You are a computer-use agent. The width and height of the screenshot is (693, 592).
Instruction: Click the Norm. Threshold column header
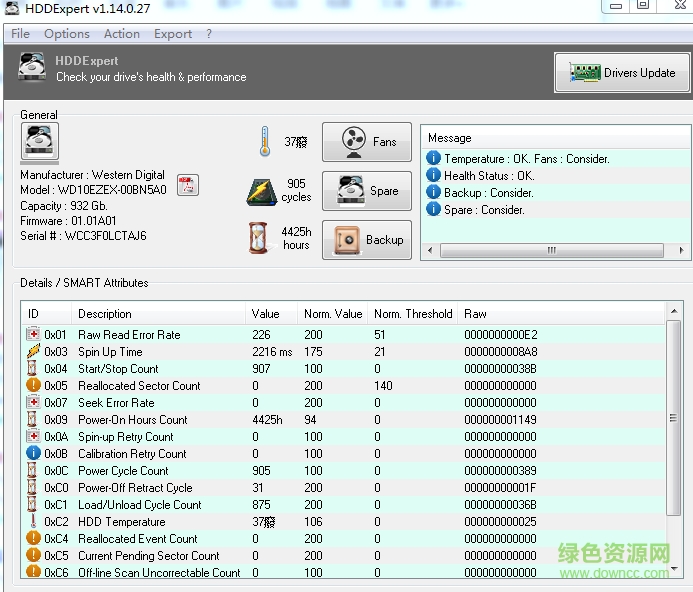tap(413, 314)
